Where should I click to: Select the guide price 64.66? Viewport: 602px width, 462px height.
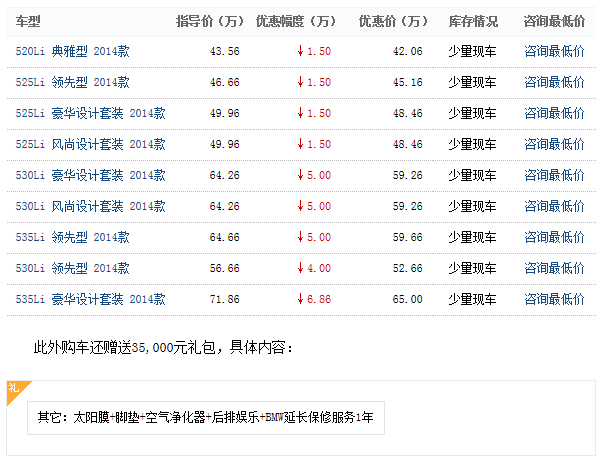[225, 237]
